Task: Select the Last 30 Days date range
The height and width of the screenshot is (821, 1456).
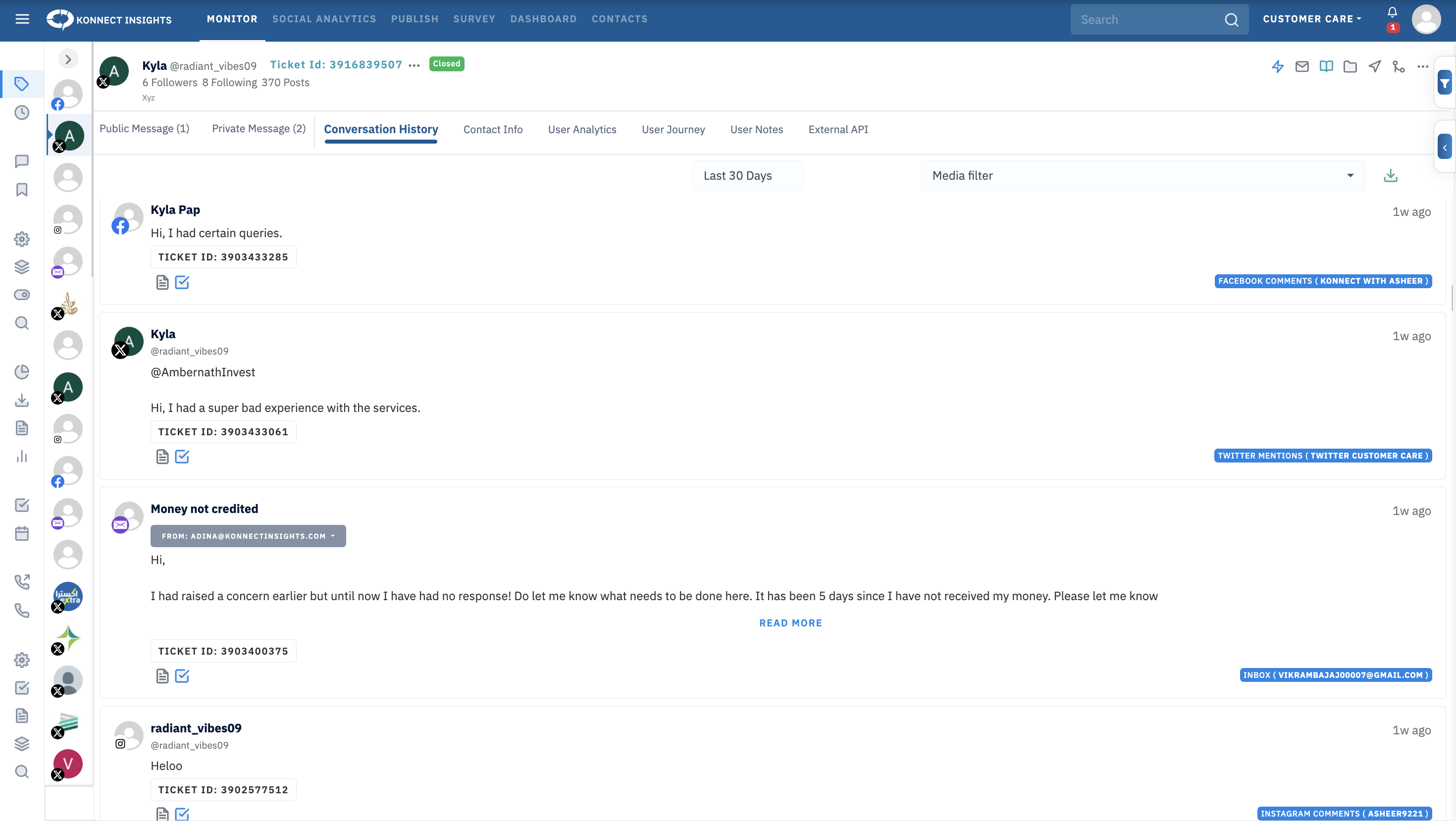Action: (747, 176)
